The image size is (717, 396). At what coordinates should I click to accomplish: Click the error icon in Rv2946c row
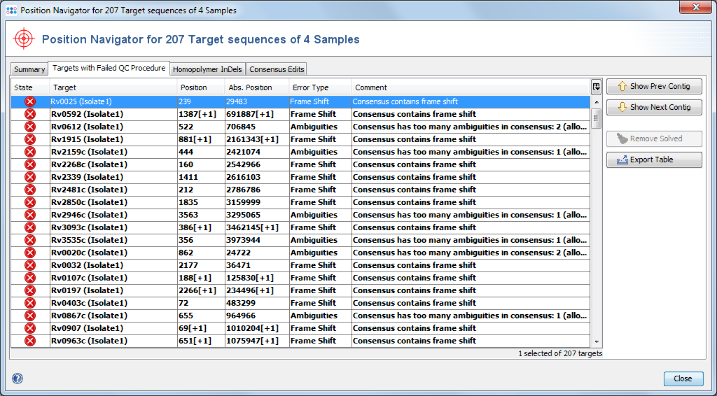pyautogui.click(x=30, y=215)
